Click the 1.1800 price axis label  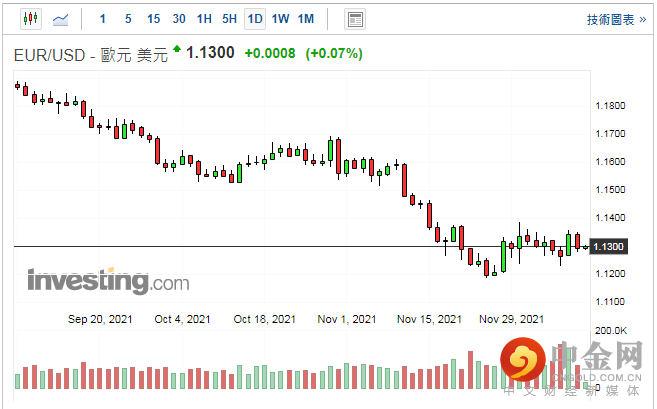[610, 106]
